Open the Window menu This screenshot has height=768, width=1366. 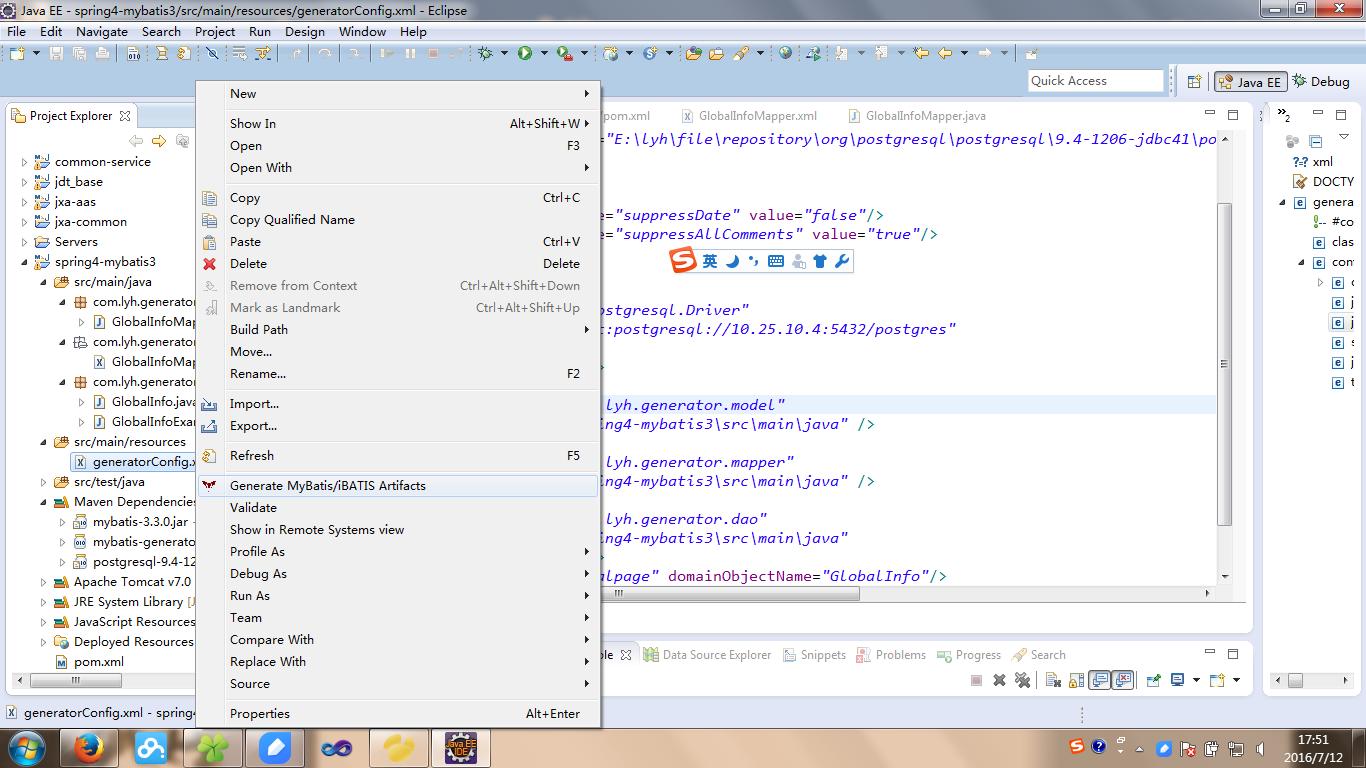pos(362,31)
